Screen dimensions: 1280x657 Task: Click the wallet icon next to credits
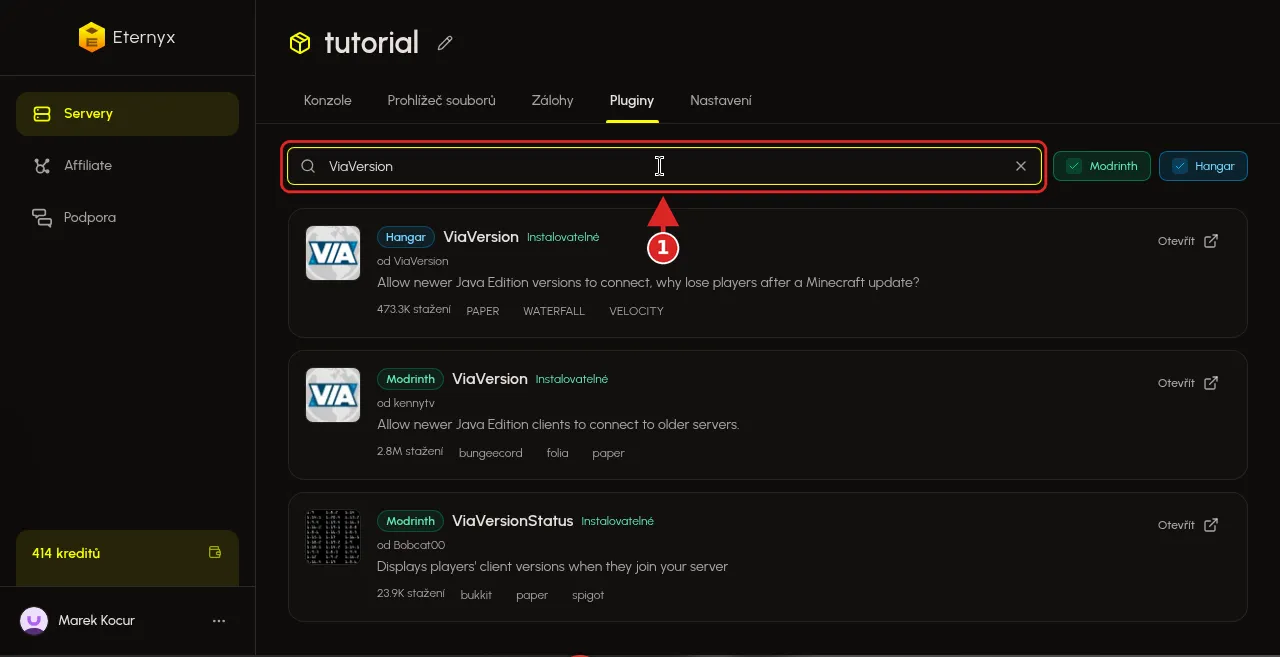click(214, 552)
